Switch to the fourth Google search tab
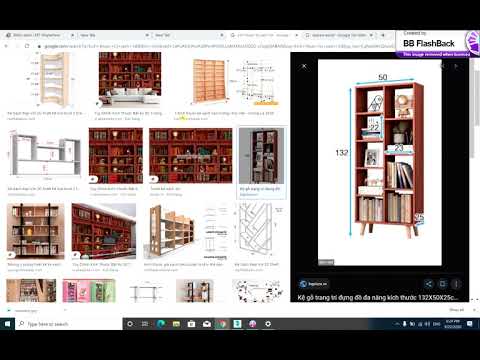This screenshot has height=360, width=480. click(264, 35)
